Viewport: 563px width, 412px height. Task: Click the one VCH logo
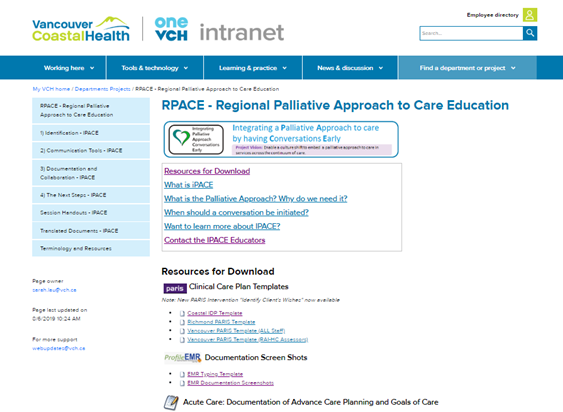(x=171, y=29)
